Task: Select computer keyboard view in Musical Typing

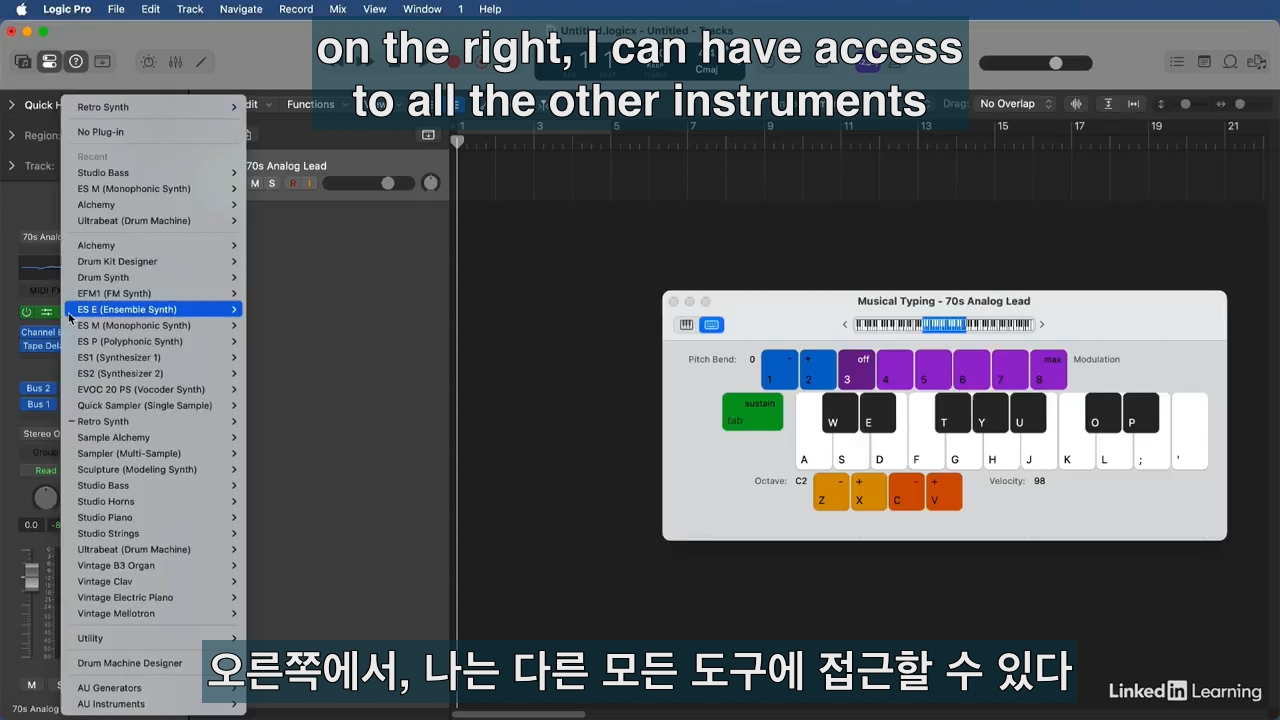Action: [711, 325]
